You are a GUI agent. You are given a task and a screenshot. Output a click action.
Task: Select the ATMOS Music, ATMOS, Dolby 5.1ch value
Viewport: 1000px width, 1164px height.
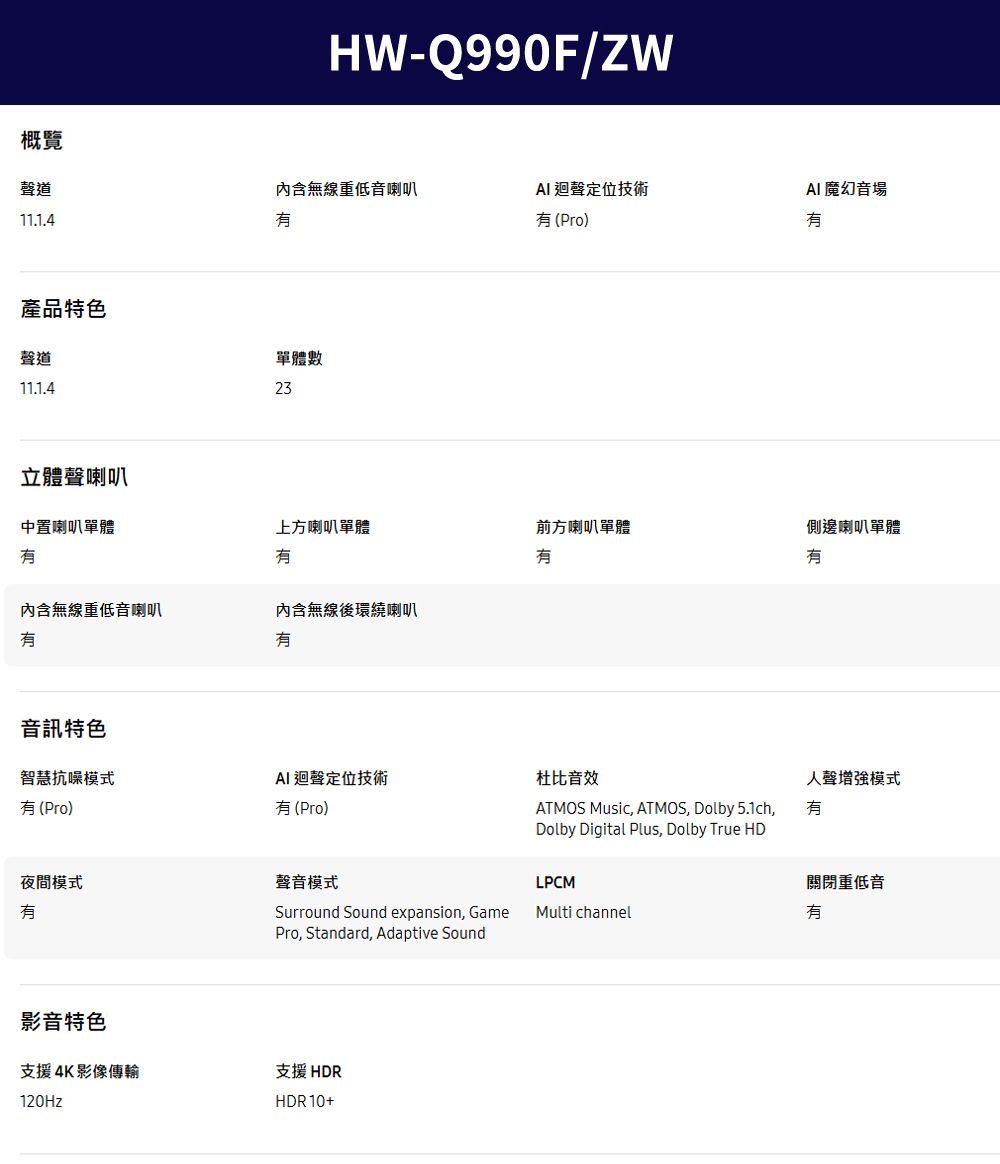[656, 819]
